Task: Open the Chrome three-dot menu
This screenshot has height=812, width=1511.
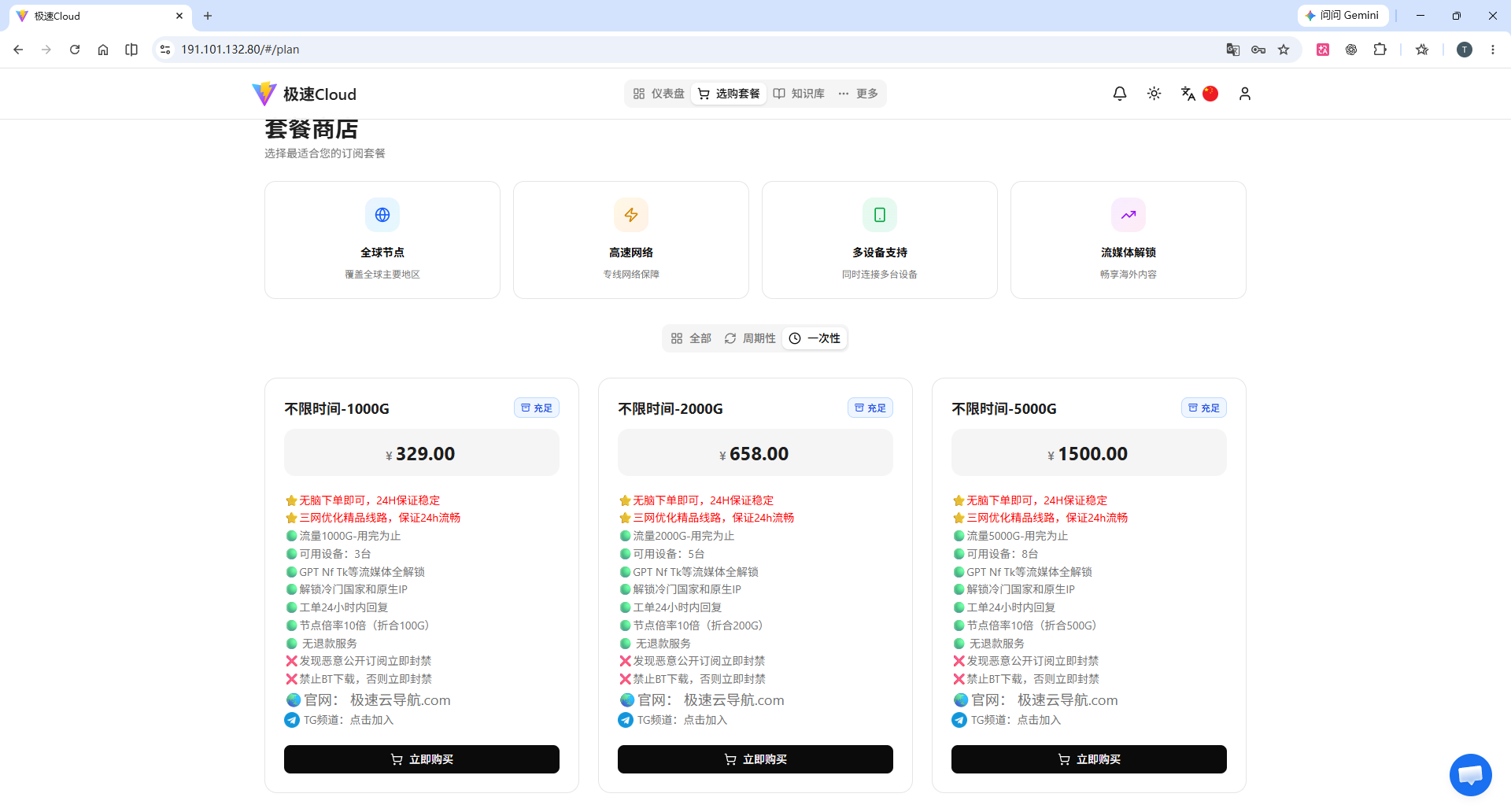Action: (1493, 50)
